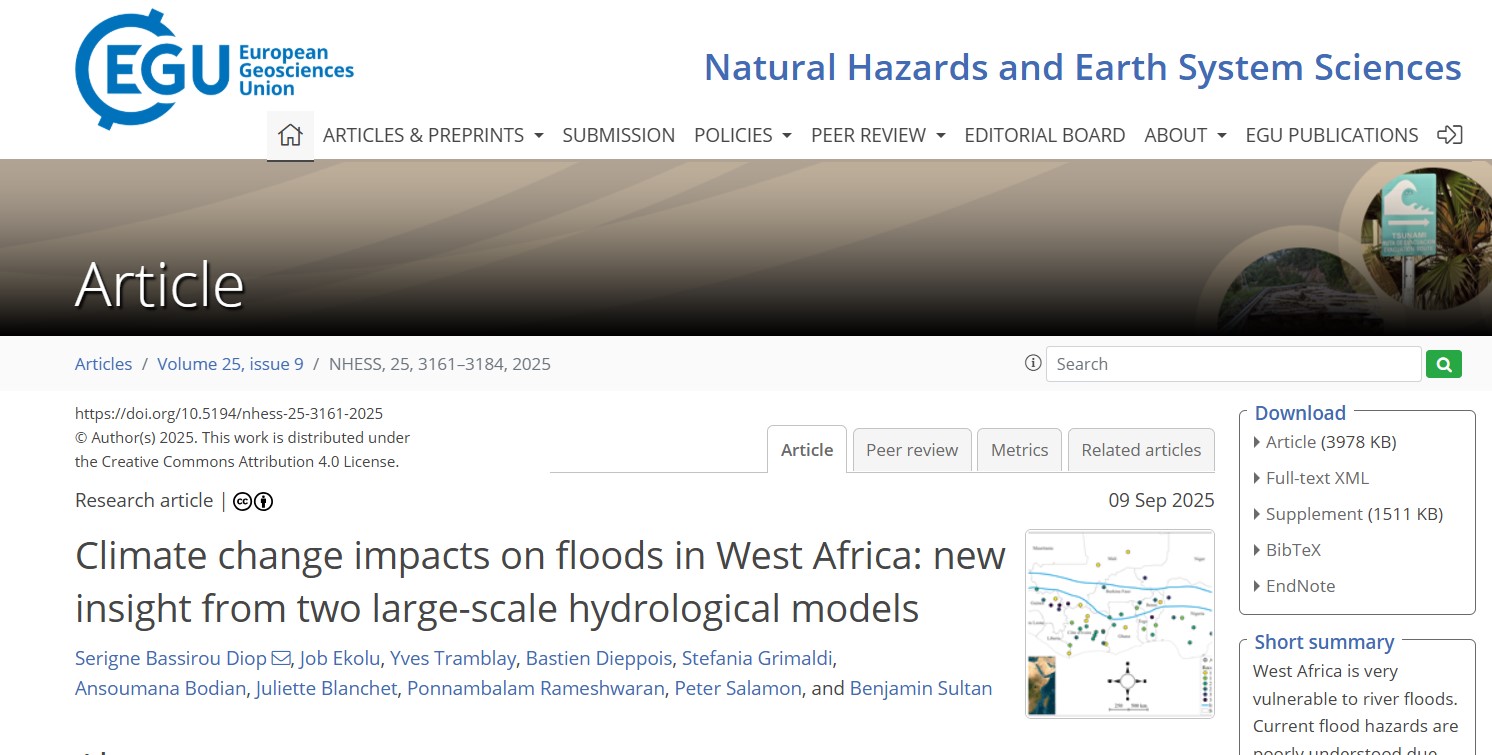Expand the Peer Review dropdown menu
Viewport: 1492px width, 755px height.
pyautogui.click(x=877, y=135)
